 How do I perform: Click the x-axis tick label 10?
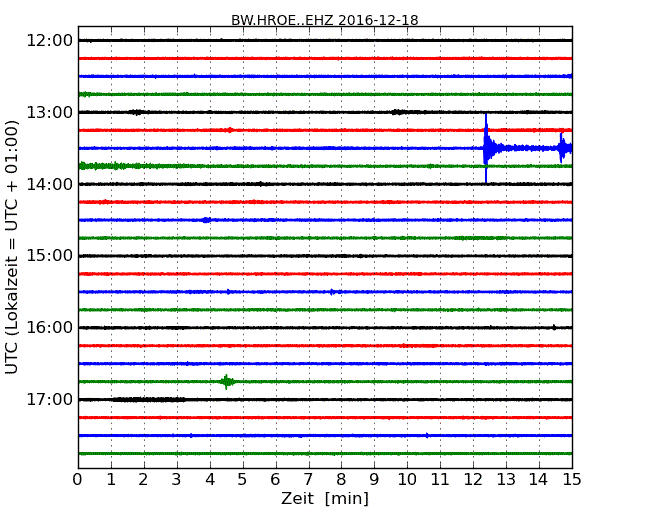pos(407,480)
